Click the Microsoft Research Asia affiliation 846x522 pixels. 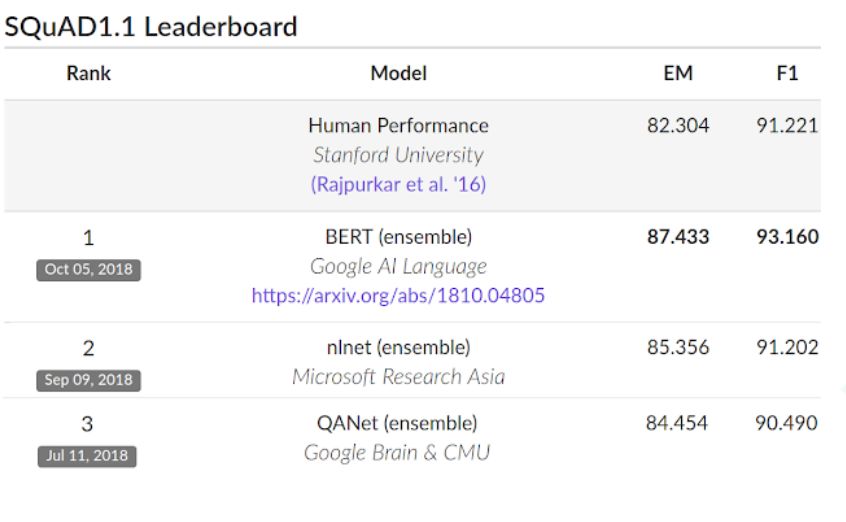click(398, 377)
